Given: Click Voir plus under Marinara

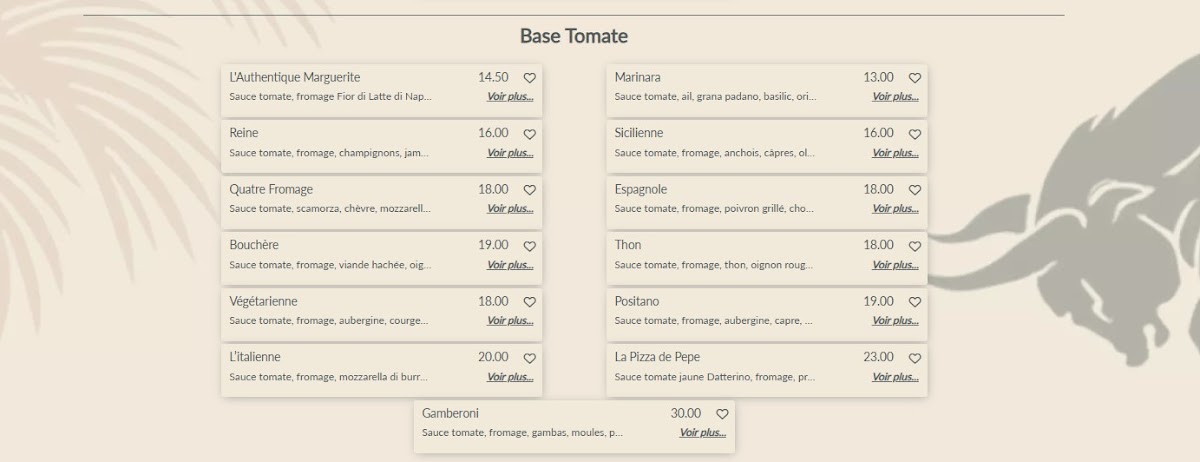Looking at the screenshot, I should click(x=895, y=97).
